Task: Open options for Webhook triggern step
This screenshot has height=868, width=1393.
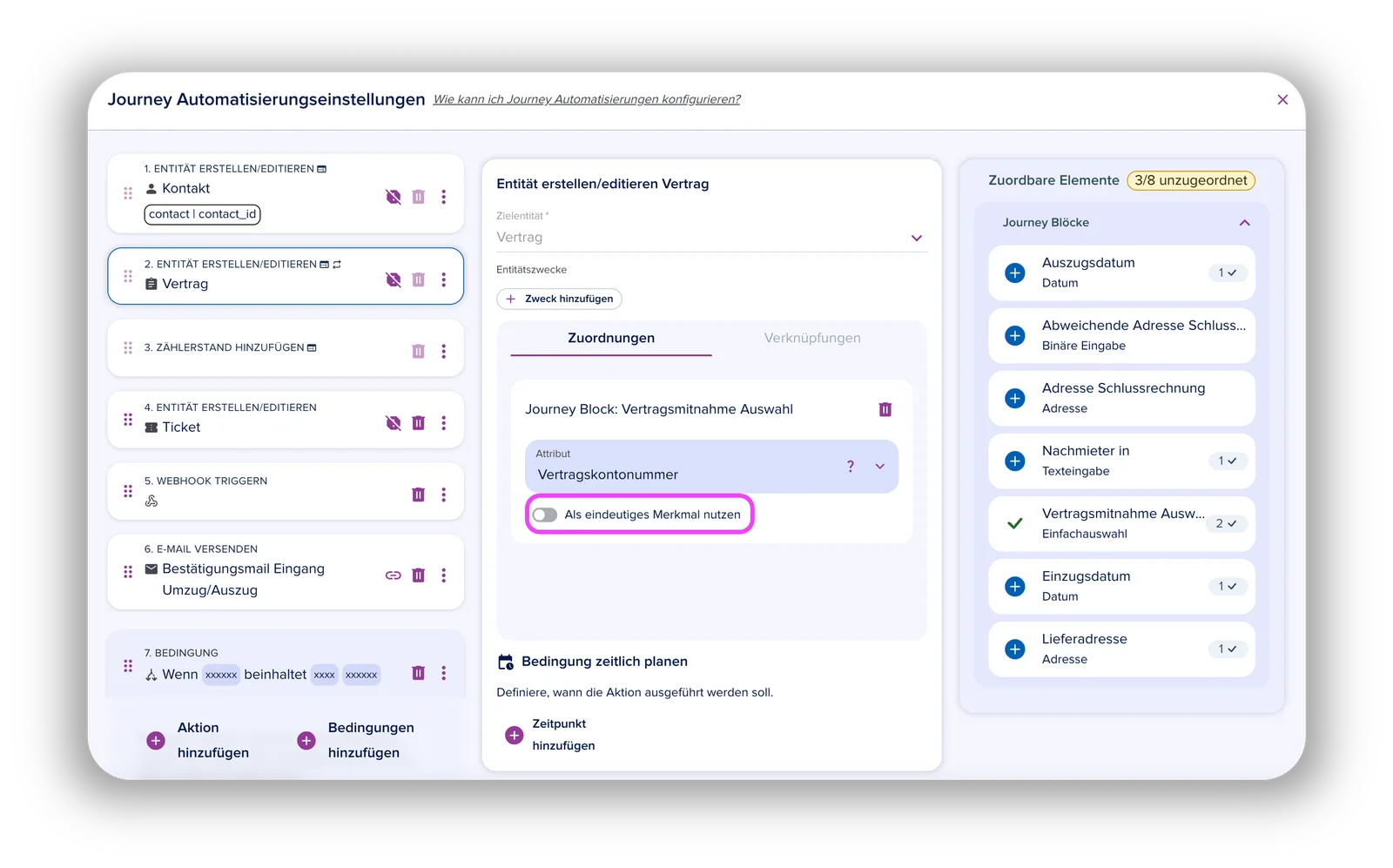Action: pos(443,495)
